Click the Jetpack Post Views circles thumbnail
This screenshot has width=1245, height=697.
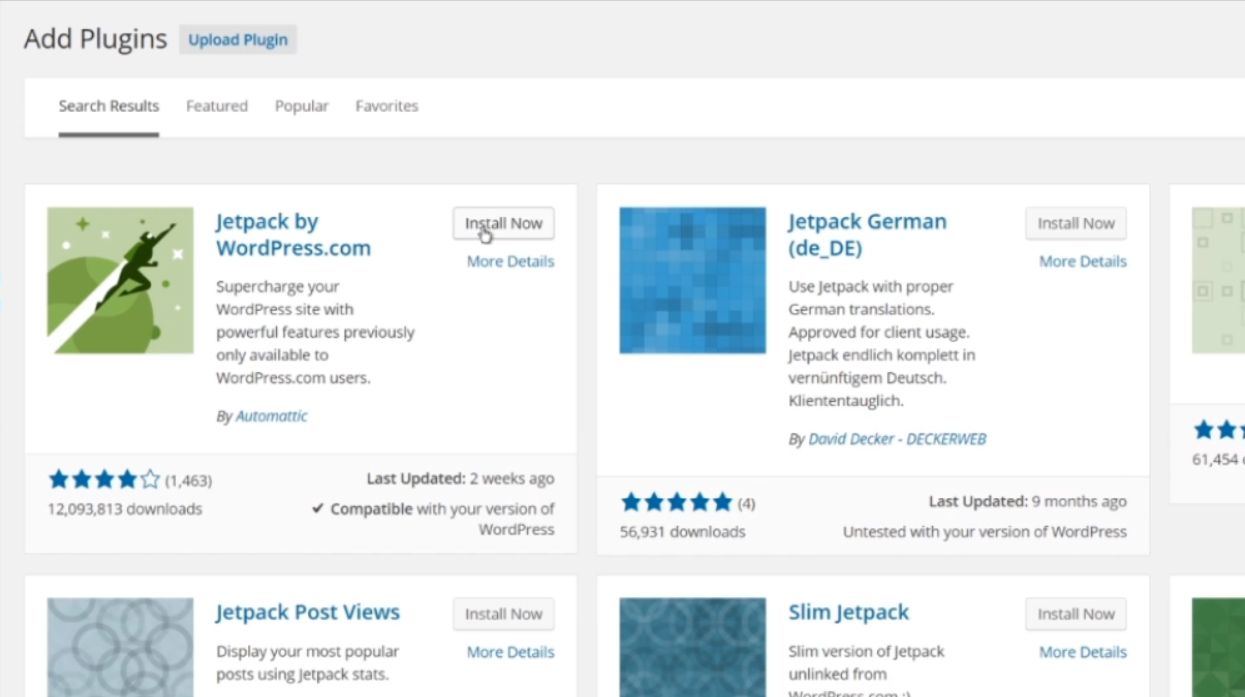(120, 647)
